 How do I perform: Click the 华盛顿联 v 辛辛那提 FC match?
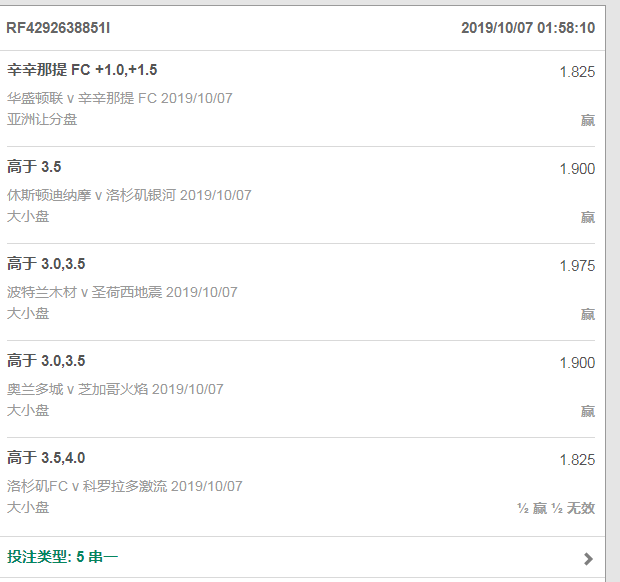tap(119, 98)
